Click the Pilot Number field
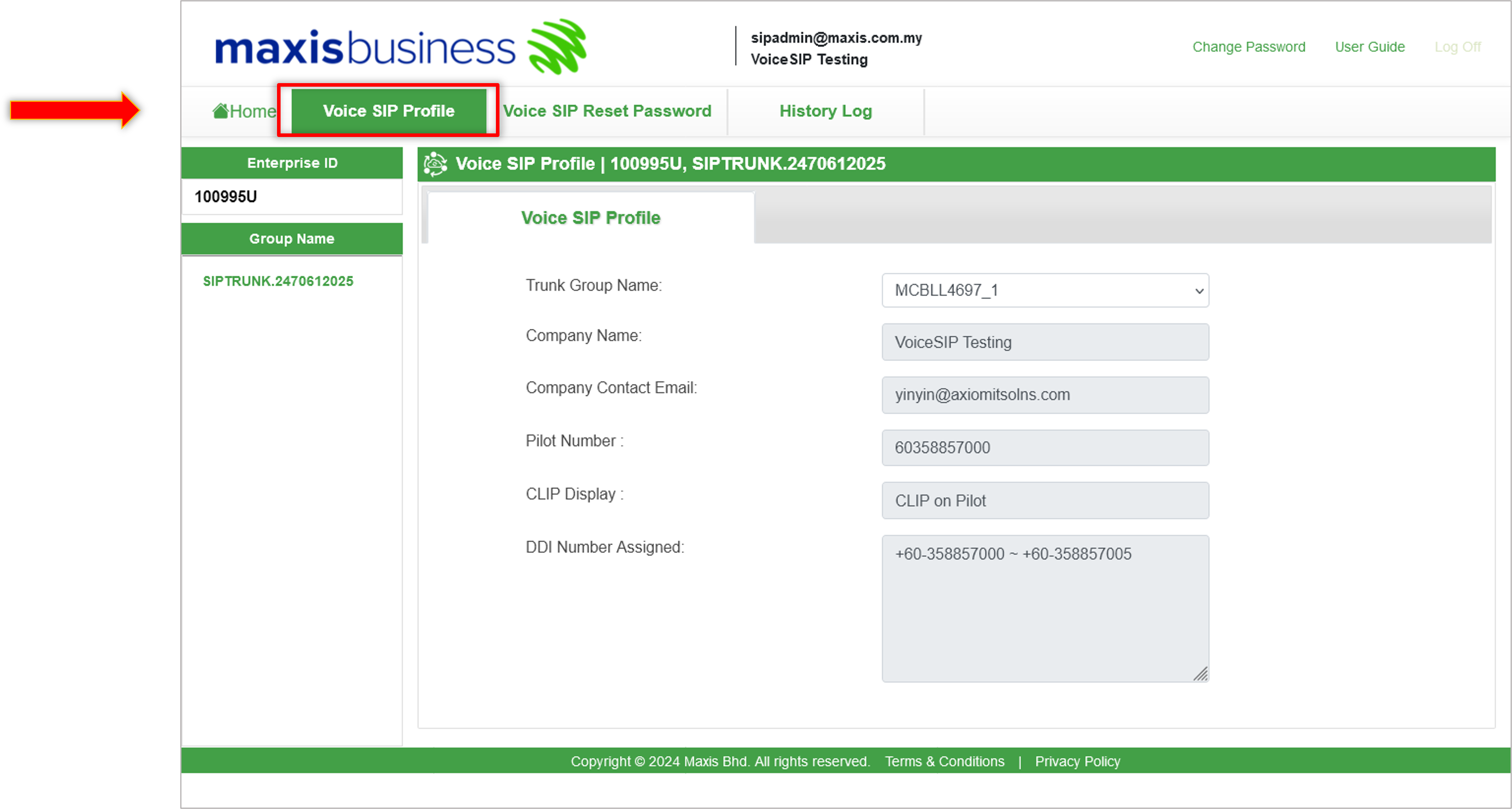1512x809 pixels. click(1044, 448)
